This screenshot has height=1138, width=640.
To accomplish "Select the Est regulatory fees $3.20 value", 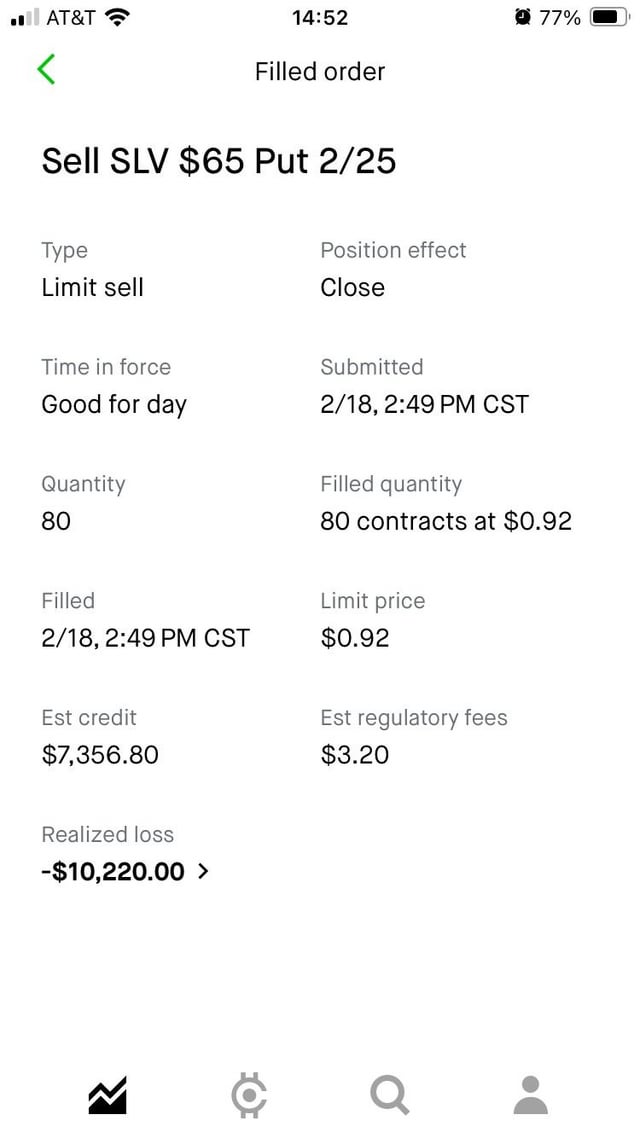I will pyautogui.click(x=355, y=754).
